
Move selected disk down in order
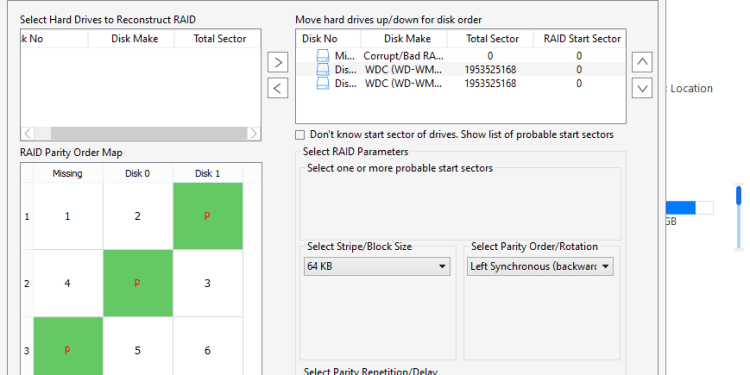(x=642, y=88)
